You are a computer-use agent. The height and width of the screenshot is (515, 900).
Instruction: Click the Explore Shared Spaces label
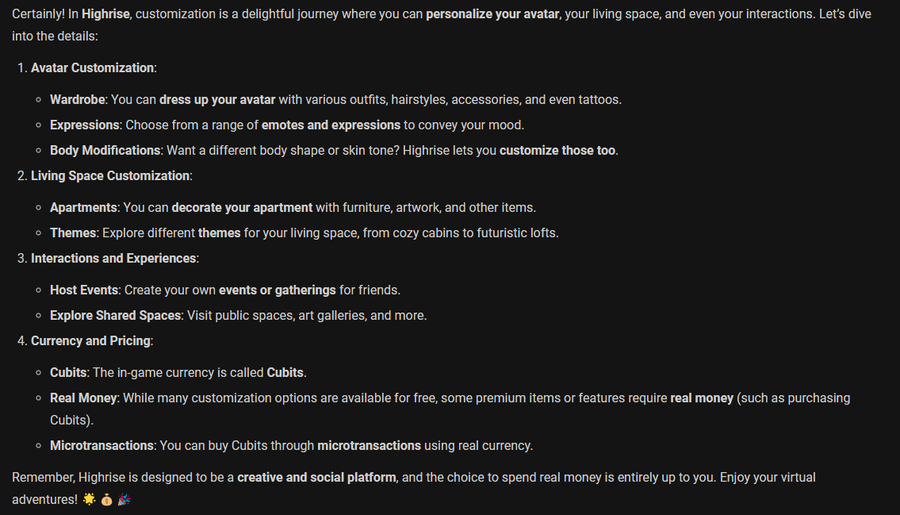pos(113,315)
